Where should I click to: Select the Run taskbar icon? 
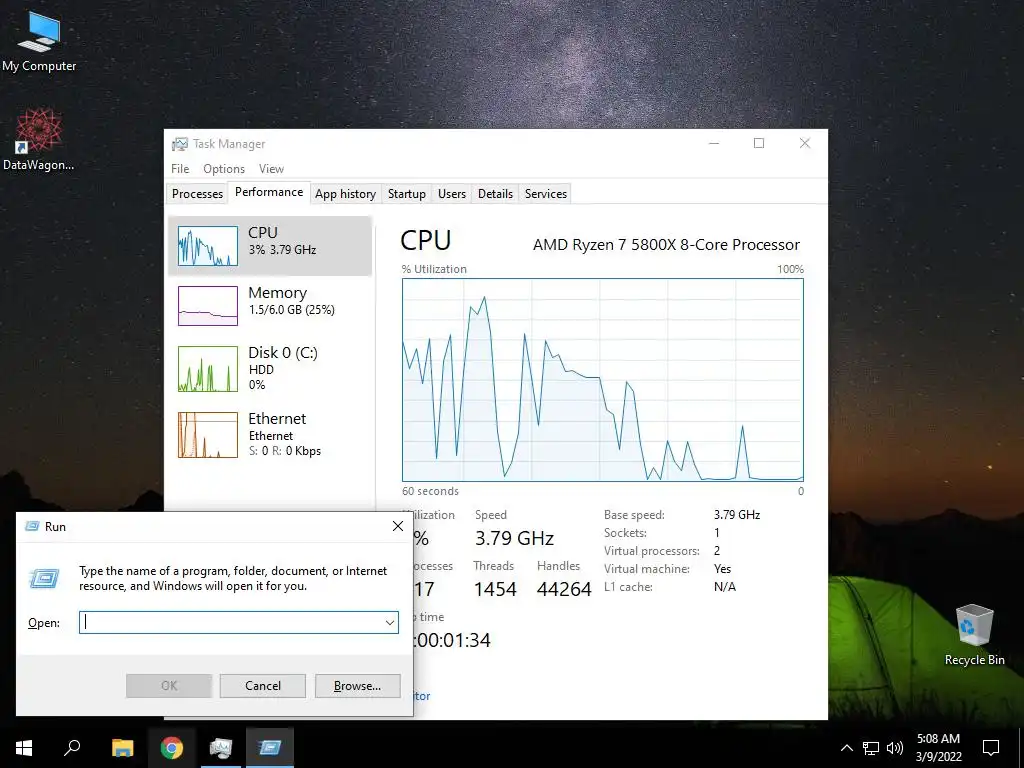pyautogui.click(x=270, y=748)
